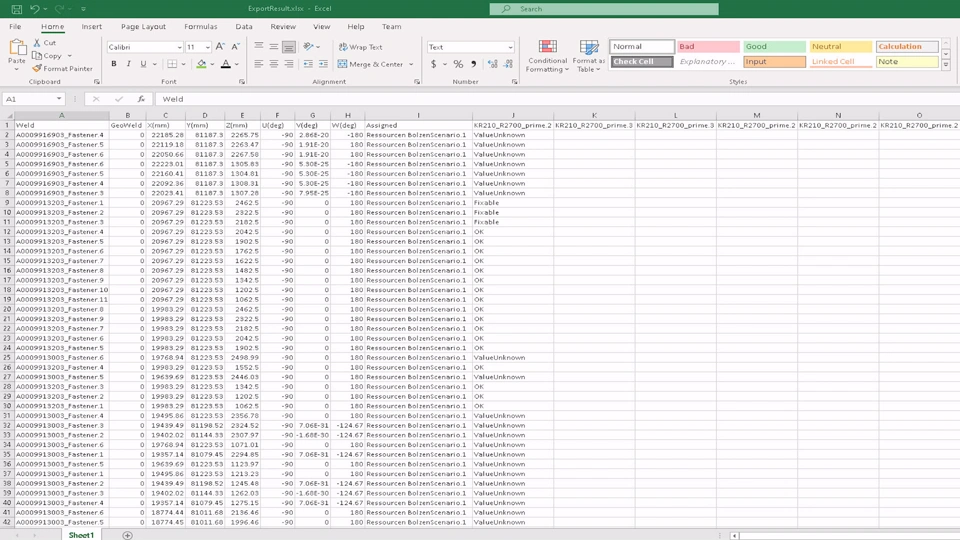Click the Format Painter brush
Screen dimensions: 960x540
[x=37, y=69]
